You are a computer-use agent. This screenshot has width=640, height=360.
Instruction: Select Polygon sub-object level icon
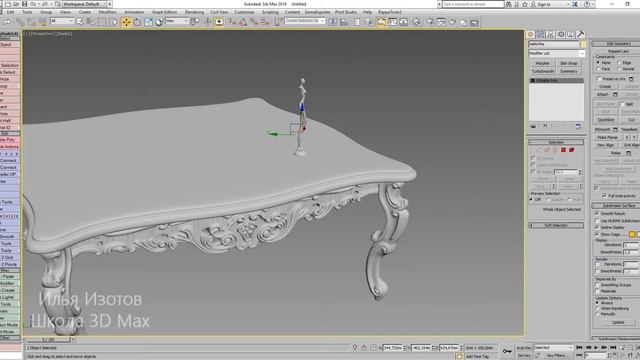[x=563, y=150]
